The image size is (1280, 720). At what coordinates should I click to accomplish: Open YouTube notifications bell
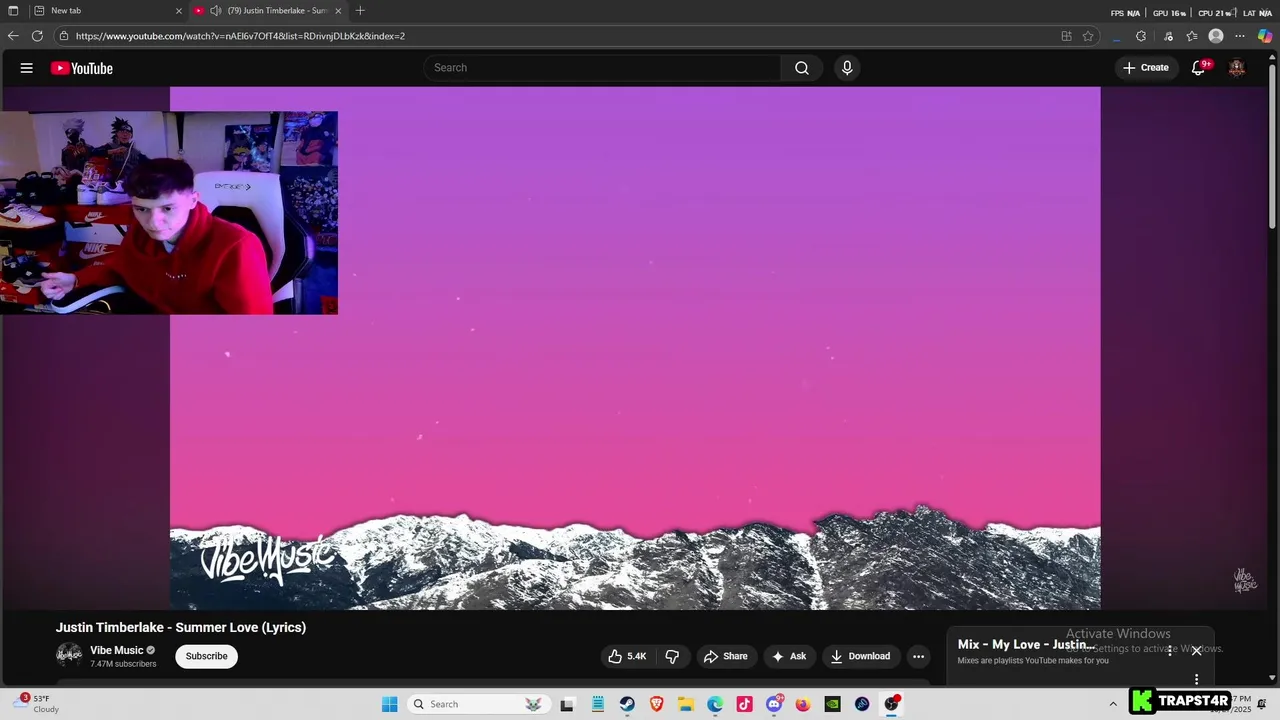1198,68
